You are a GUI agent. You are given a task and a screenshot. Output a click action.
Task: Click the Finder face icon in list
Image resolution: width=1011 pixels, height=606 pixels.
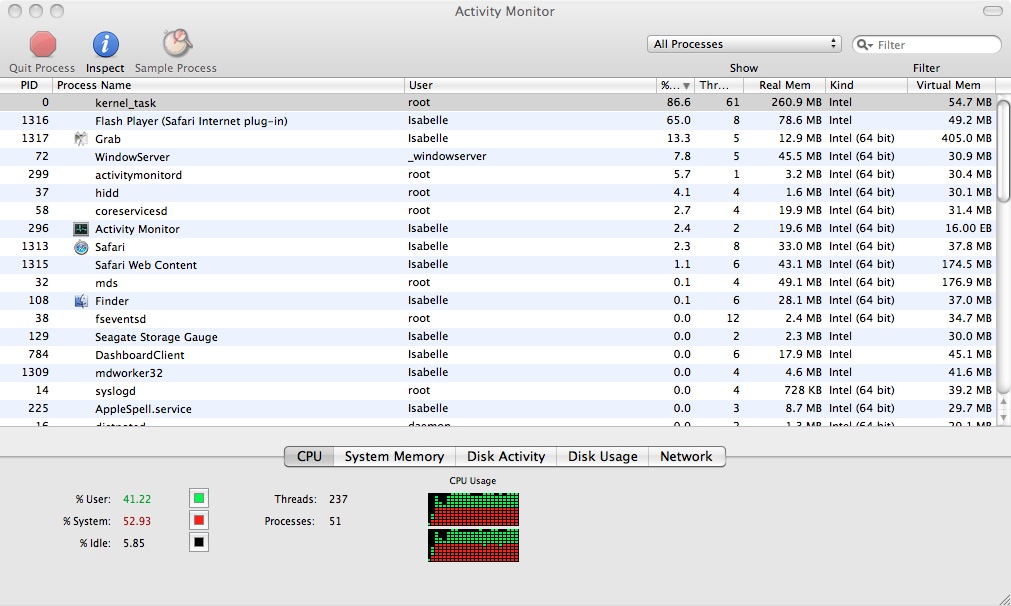(x=81, y=301)
